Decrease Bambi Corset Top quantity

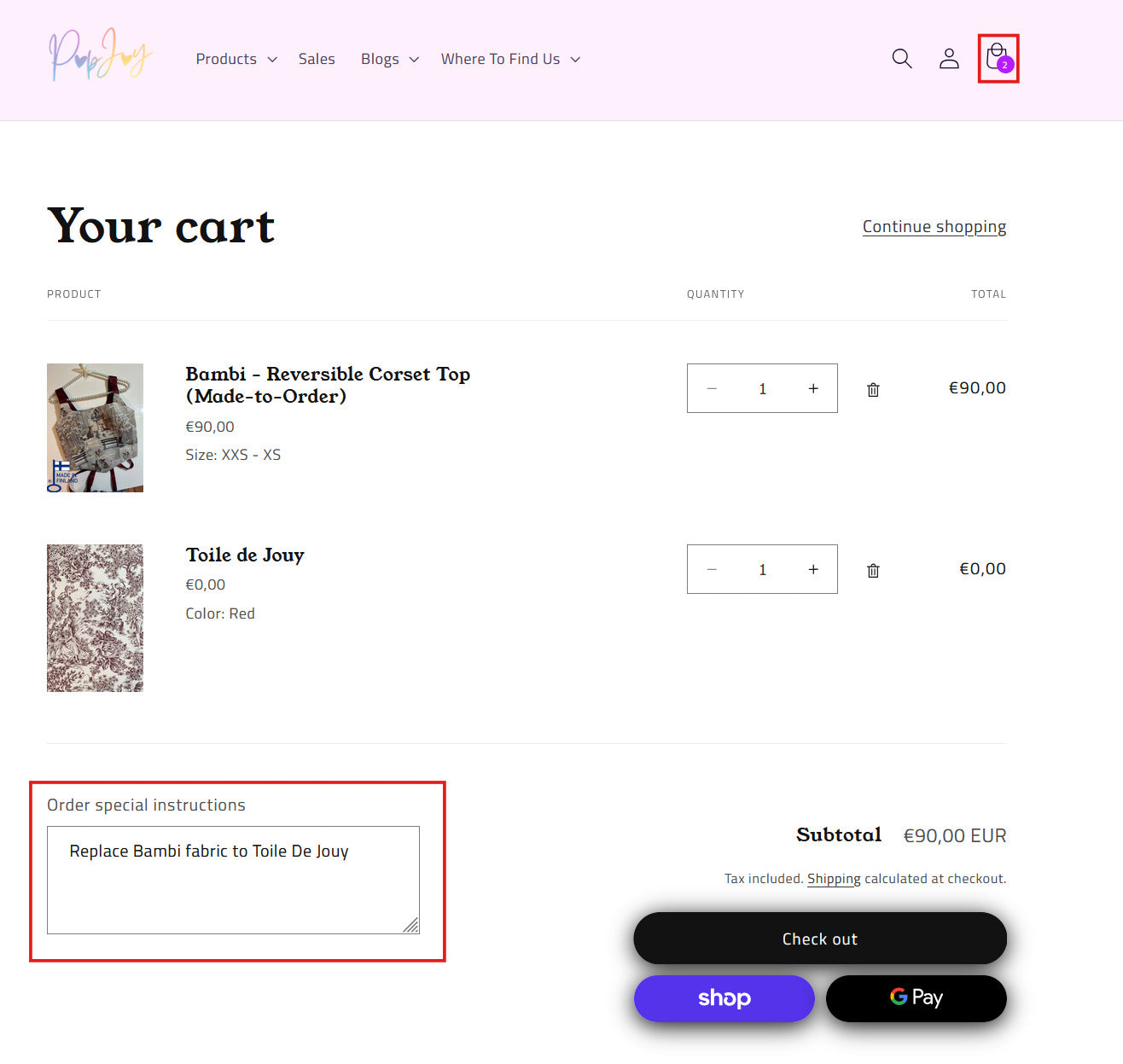[712, 389]
